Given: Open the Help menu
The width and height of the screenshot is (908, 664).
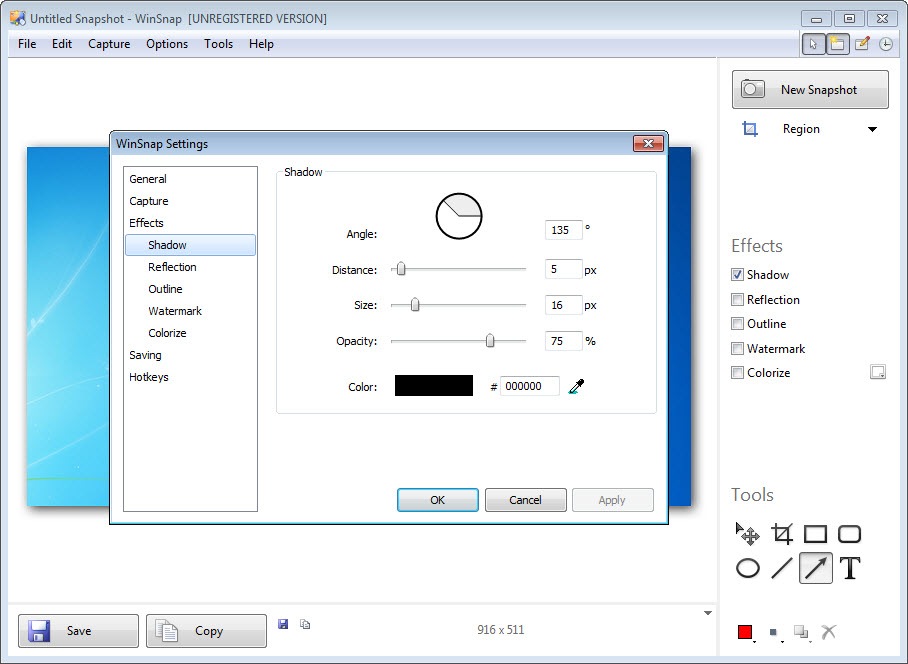Looking at the screenshot, I should [x=261, y=44].
